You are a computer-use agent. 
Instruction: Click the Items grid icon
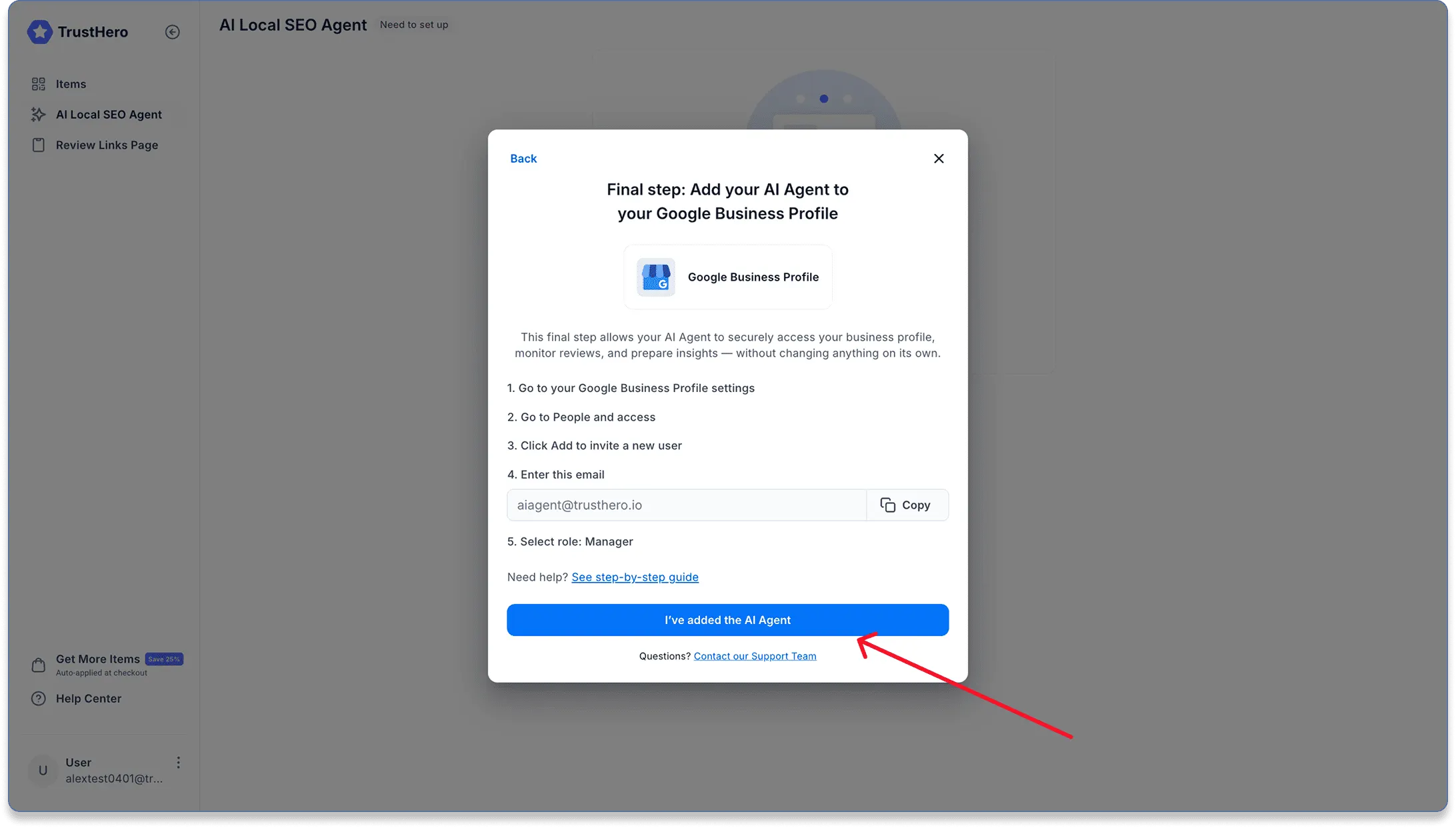[x=39, y=84]
